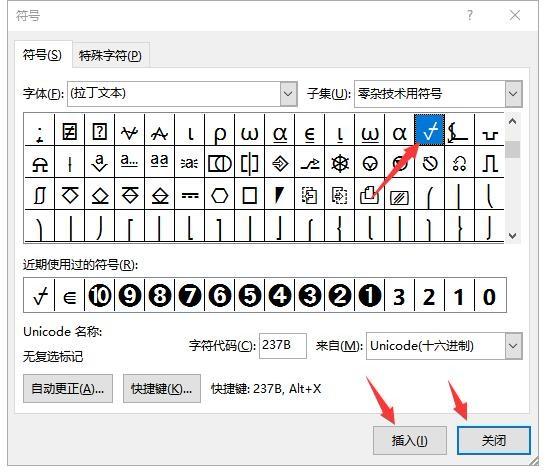The width and height of the screenshot is (546, 473).
Task: Choose recent black circled 5 symbol
Action: click(x=250, y=295)
